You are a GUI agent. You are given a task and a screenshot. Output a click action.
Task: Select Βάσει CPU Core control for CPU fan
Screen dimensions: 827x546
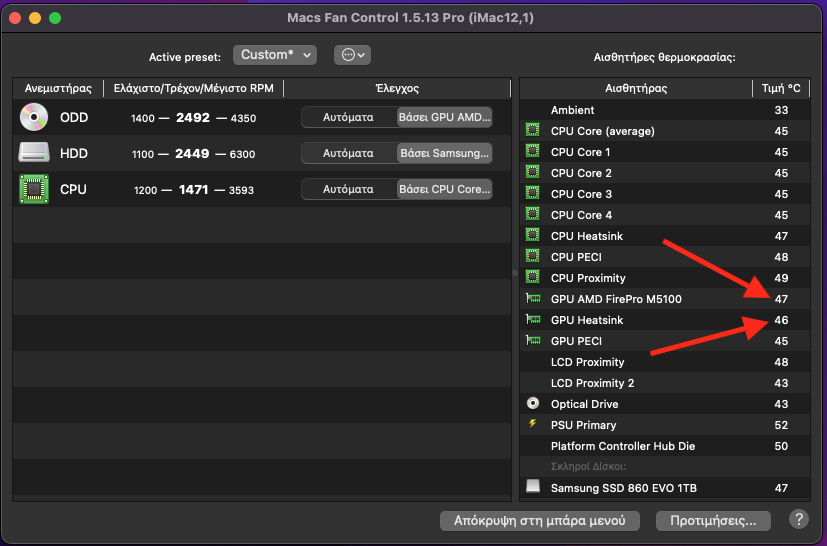click(444, 189)
